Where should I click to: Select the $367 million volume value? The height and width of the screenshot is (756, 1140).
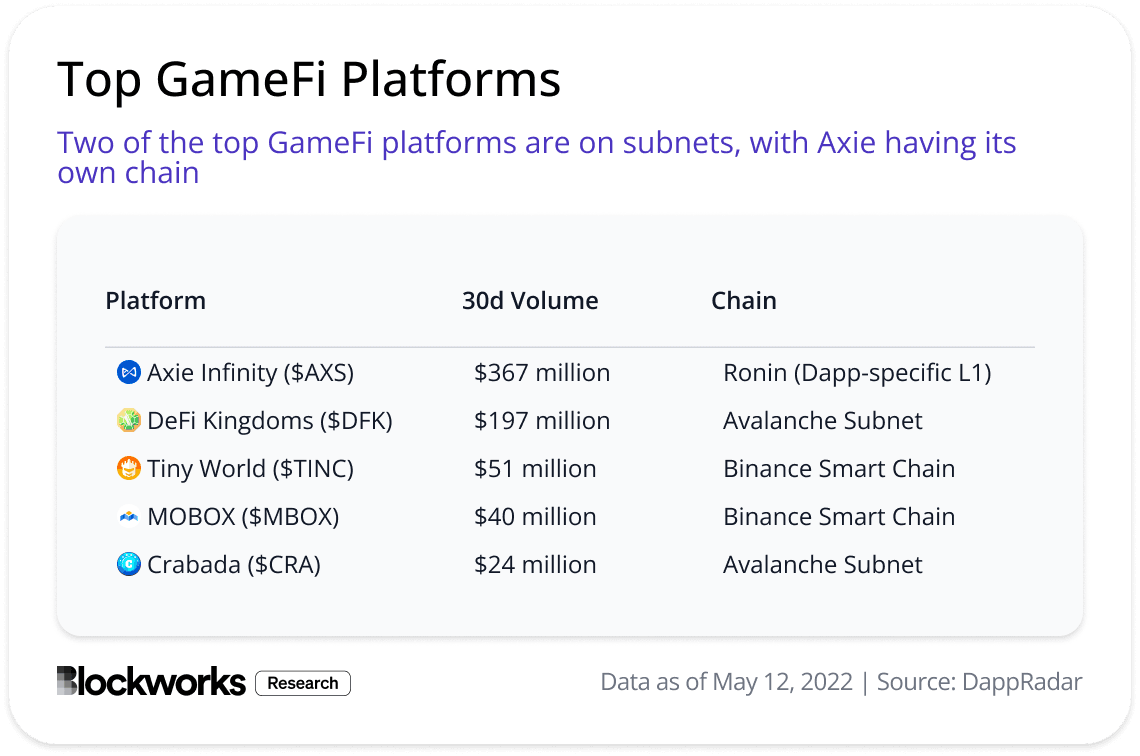pyautogui.click(x=542, y=372)
